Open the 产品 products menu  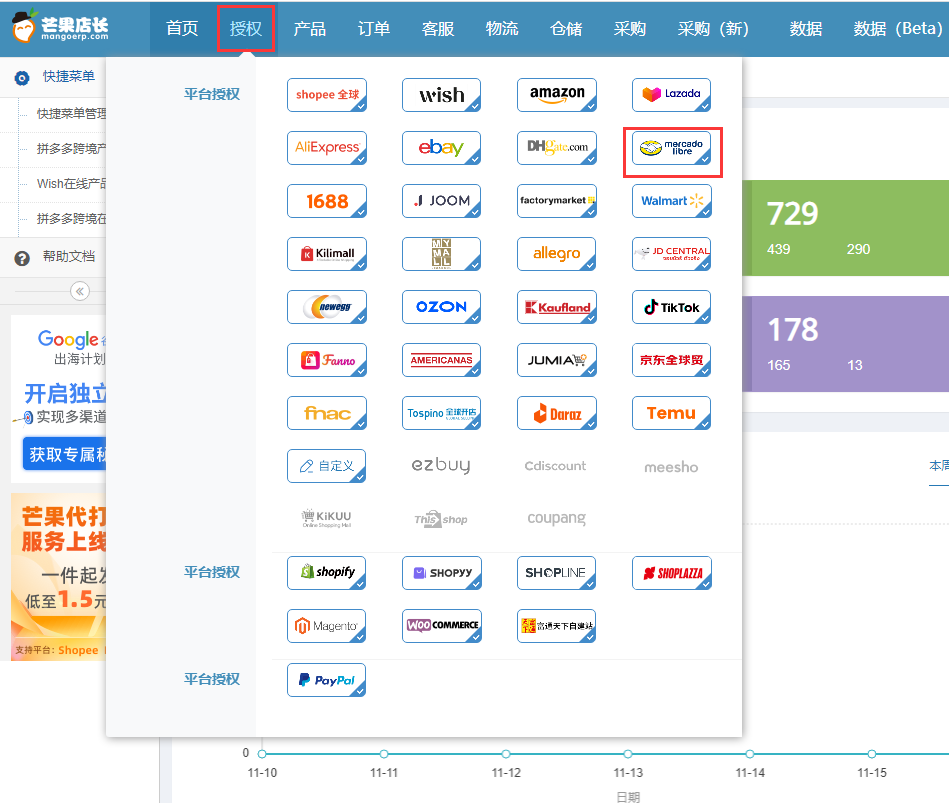click(310, 28)
